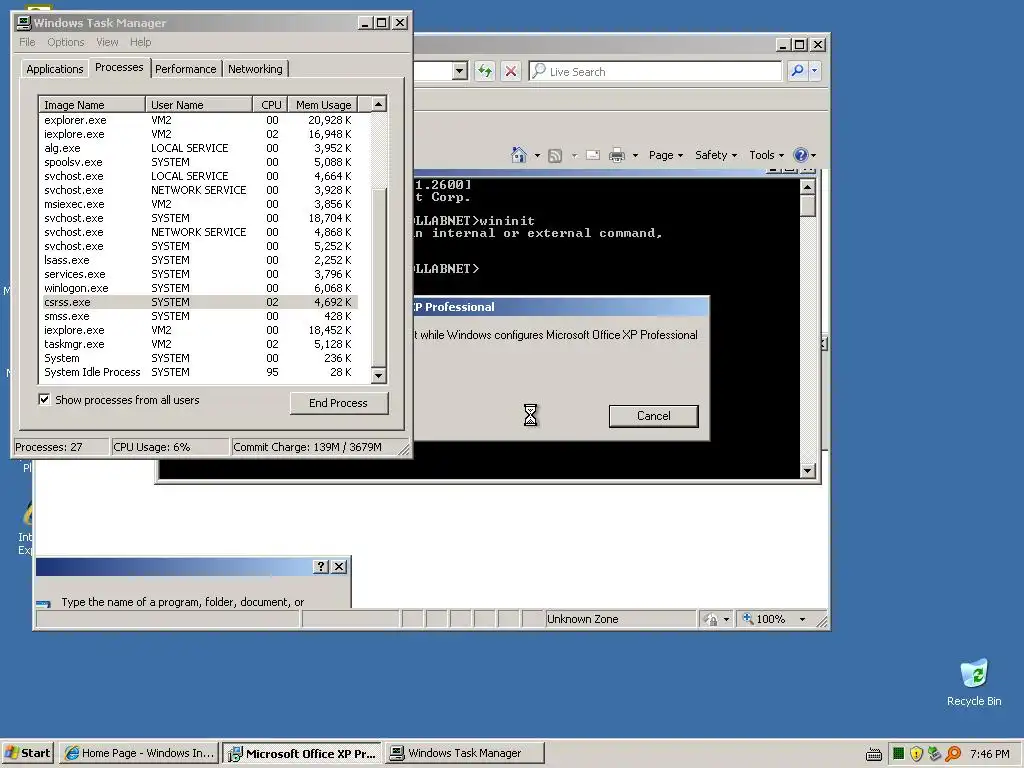Image resolution: width=1024 pixels, height=768 pixels.
Task: Click the Home house icon in IE command bar
Action: click(x=519, y=155)
